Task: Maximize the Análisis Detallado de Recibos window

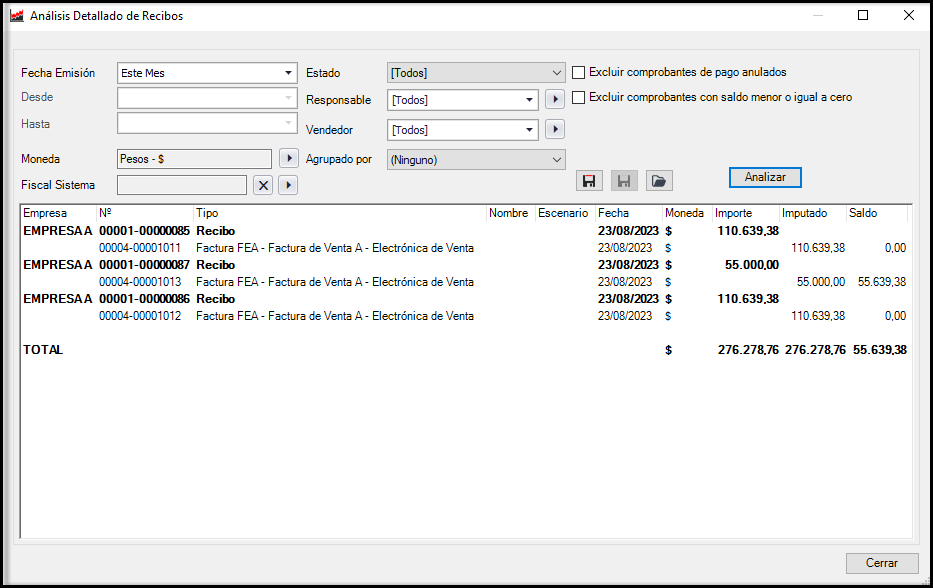Action: click(863, 15)
